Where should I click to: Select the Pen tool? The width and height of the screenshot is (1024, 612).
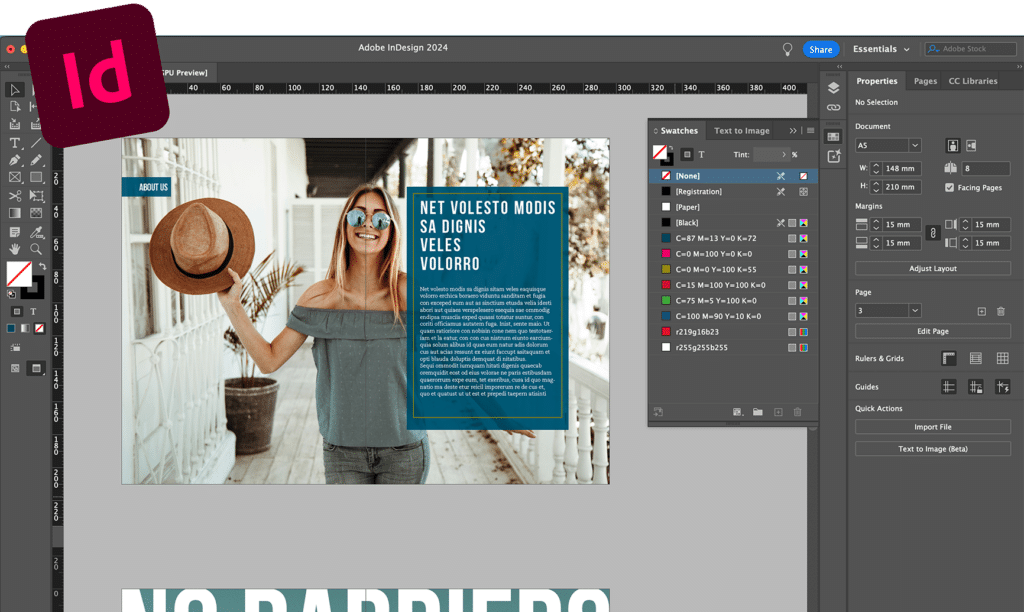14,160
